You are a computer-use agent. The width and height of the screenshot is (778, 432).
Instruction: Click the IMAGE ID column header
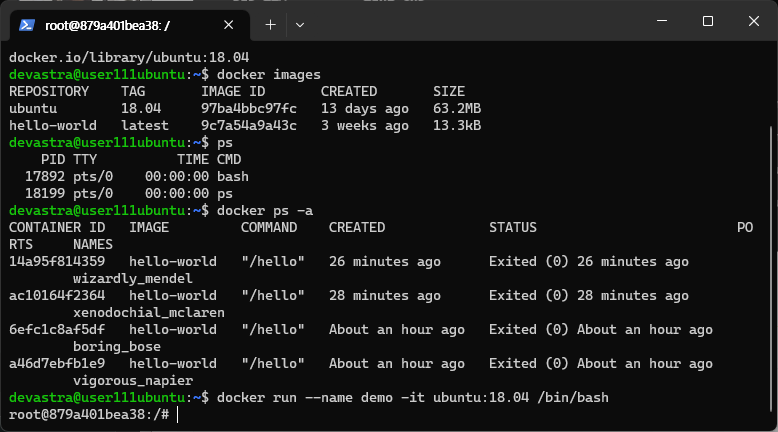coord(233,92)
